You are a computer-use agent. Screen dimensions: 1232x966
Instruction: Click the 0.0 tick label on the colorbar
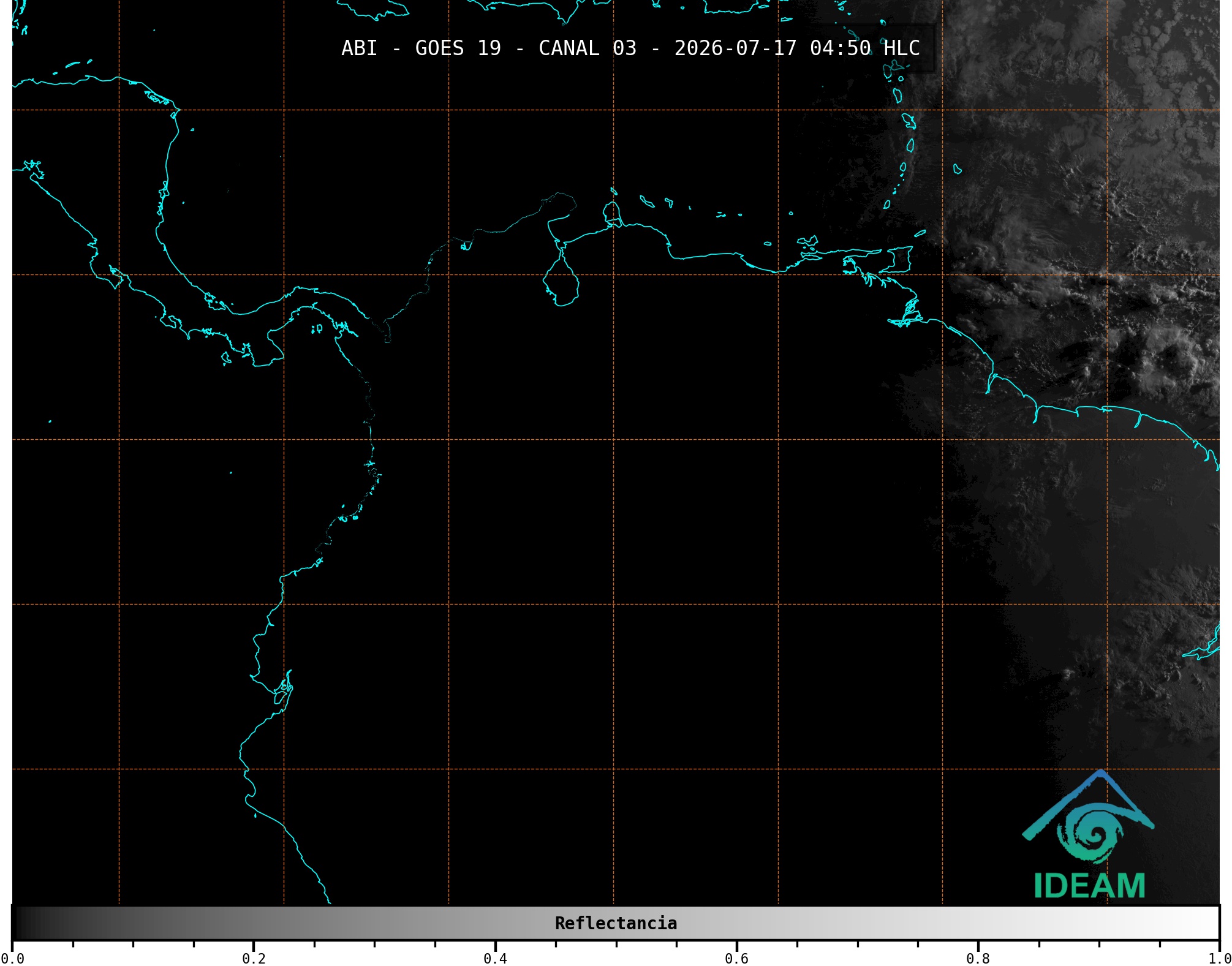(12, 959)
